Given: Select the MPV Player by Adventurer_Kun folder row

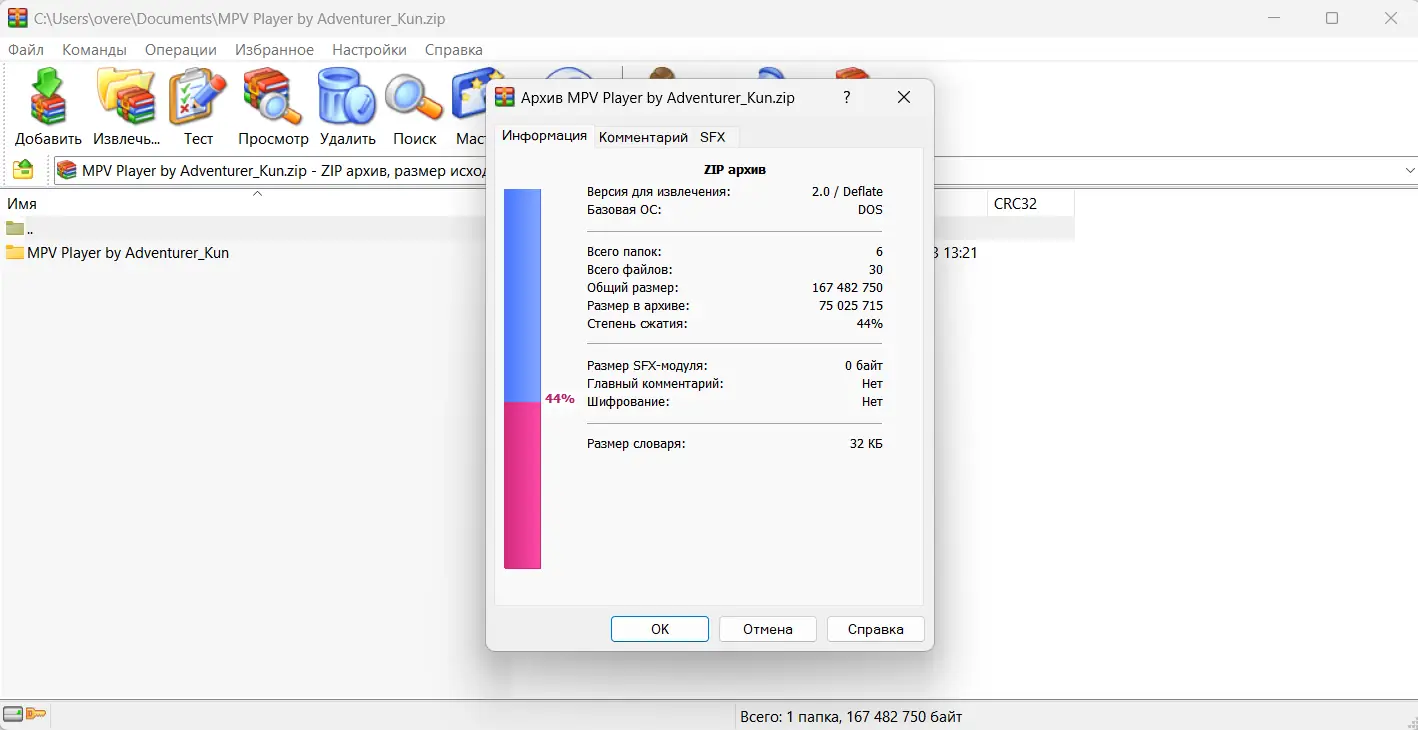Looking at the screenshot, I should point(128,253).
